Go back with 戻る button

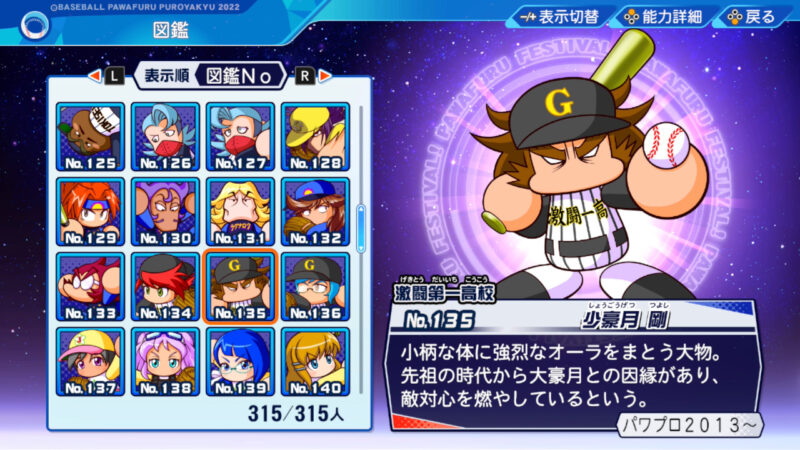[753, 17]
